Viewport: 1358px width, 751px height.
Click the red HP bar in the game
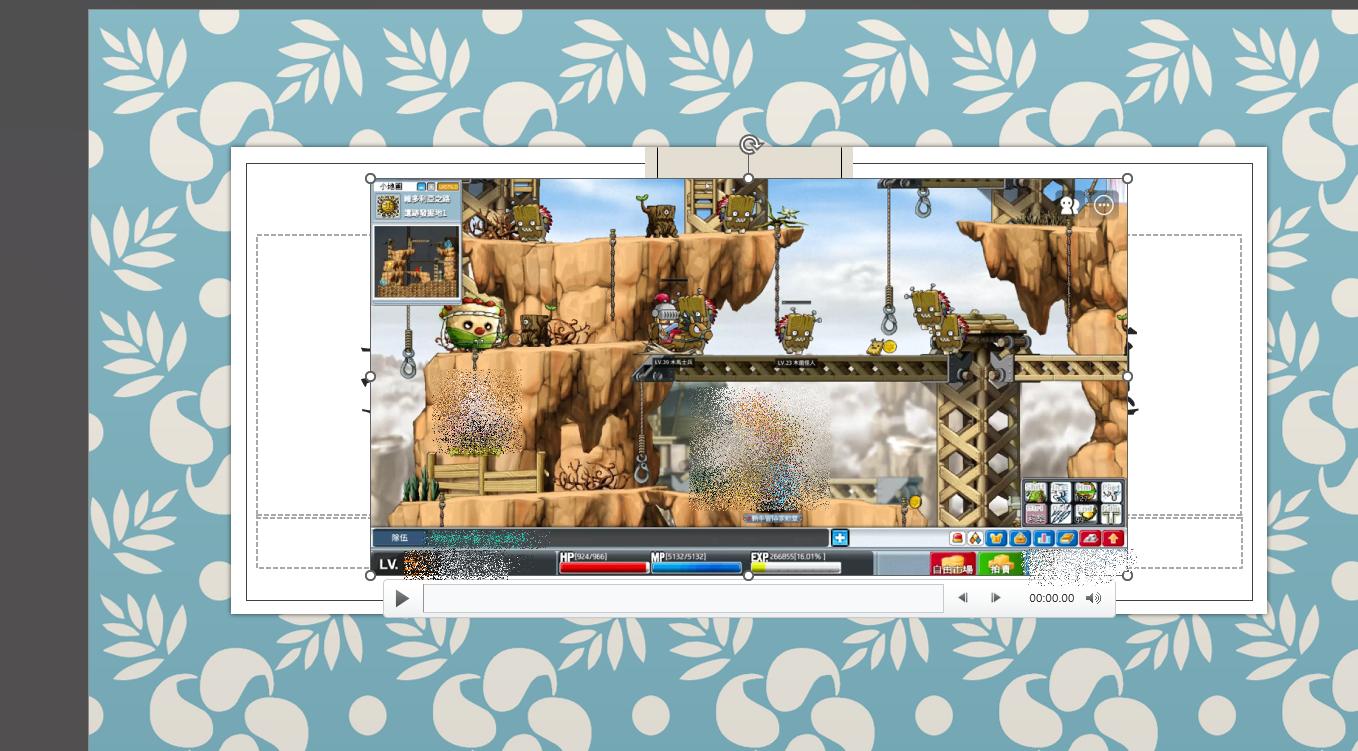603,567
